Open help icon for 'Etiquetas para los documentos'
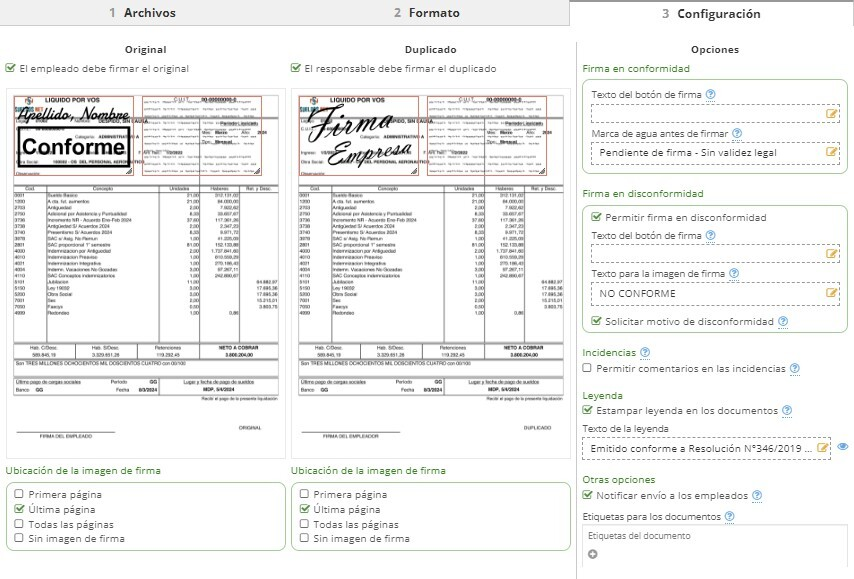The height and width of the screenshot is (579, 854). [730, 516]
